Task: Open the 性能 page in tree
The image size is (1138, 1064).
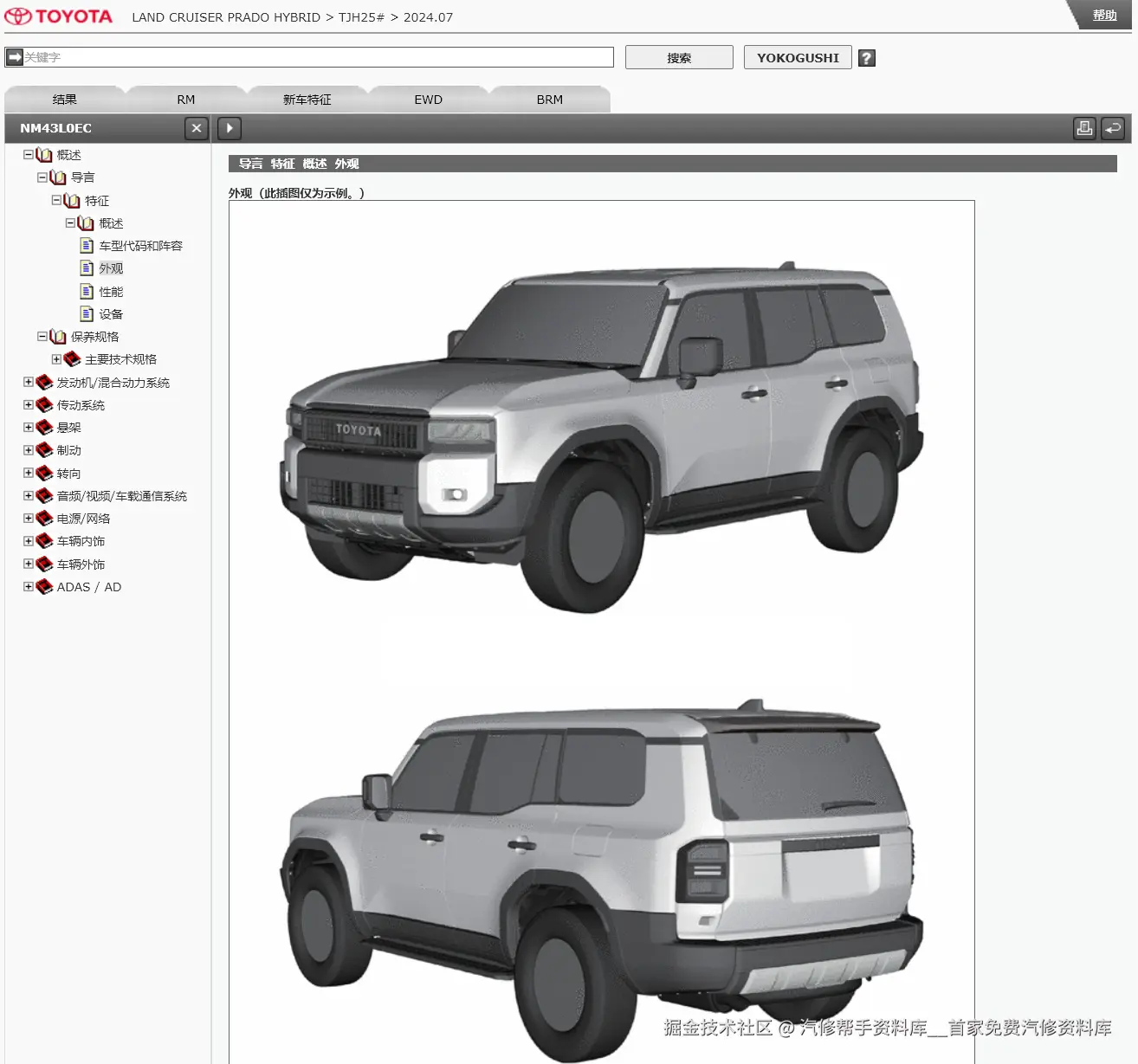Action: point(111,292)
